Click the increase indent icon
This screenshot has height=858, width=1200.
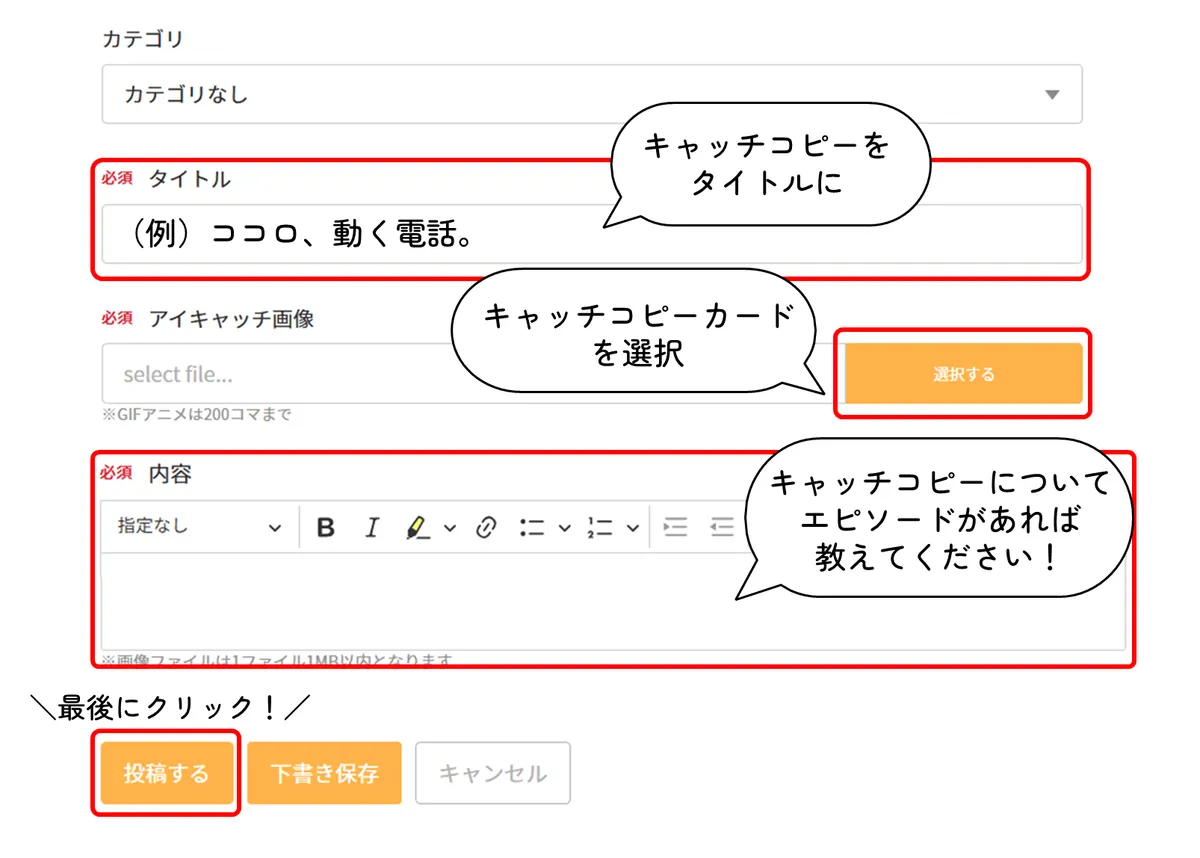pos(676,528)
